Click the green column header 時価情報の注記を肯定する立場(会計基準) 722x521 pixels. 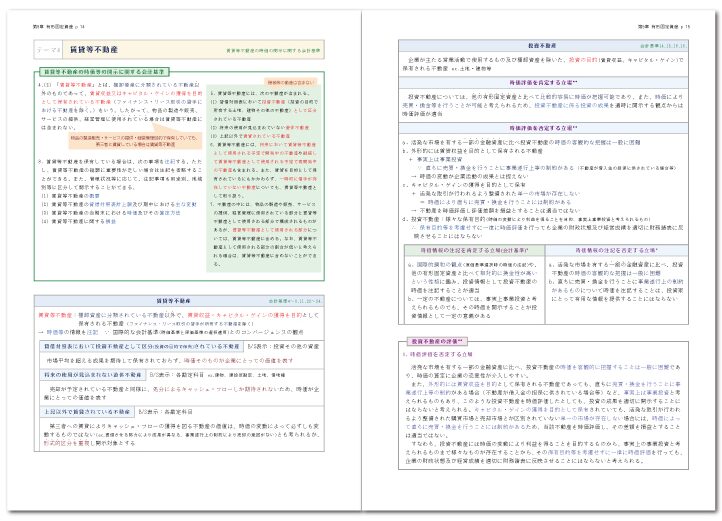point(475,250)
